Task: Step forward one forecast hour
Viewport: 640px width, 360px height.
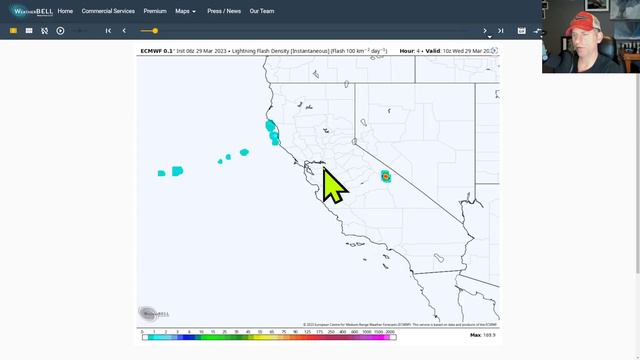Action: point(485,31)
